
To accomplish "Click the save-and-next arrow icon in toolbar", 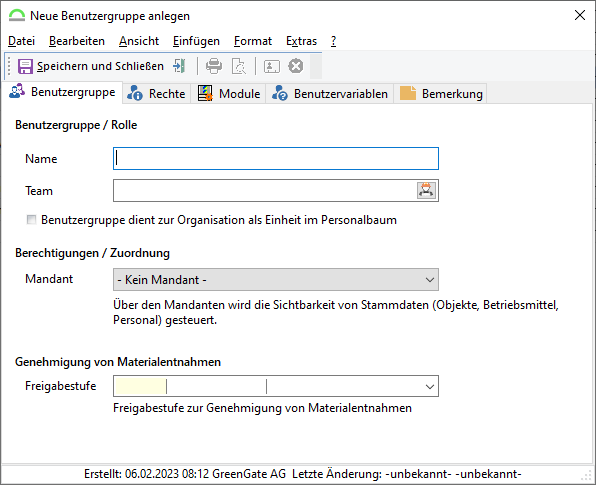I will [179, 66].
